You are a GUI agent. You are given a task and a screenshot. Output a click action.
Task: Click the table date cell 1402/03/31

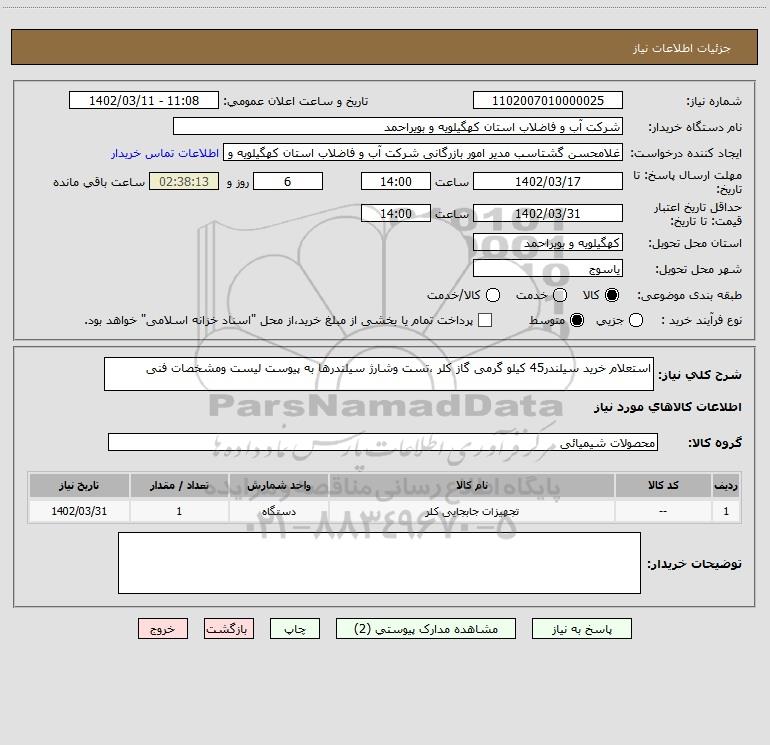coord(79,511)
